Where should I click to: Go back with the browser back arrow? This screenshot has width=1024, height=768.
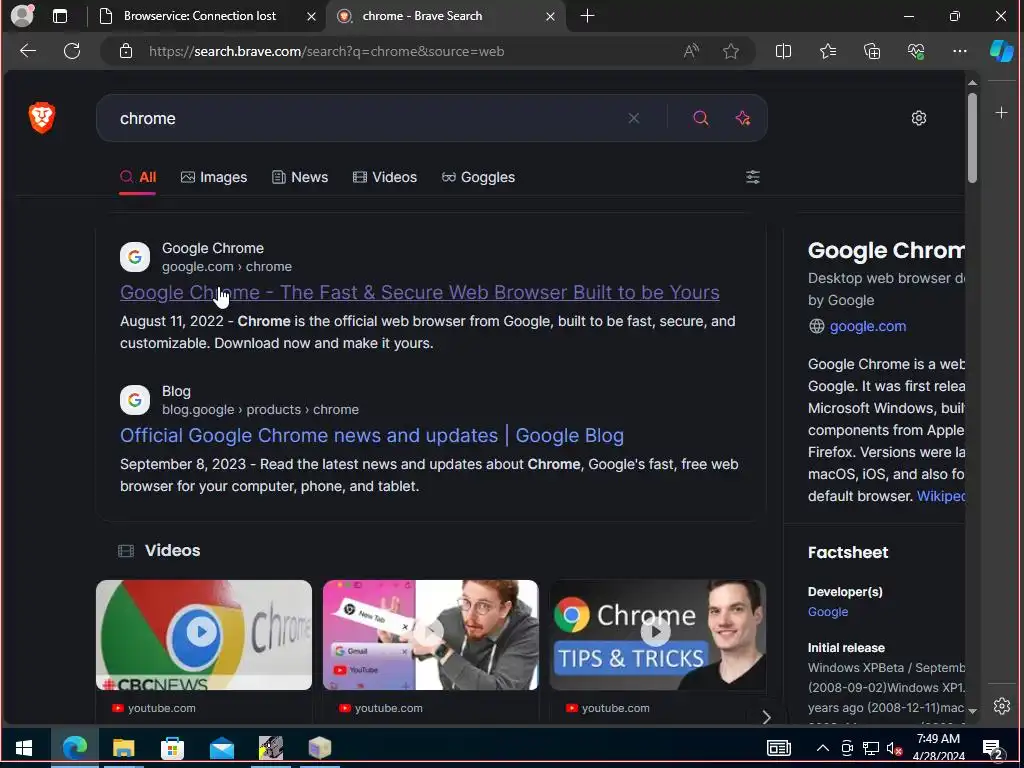[27, 51]
